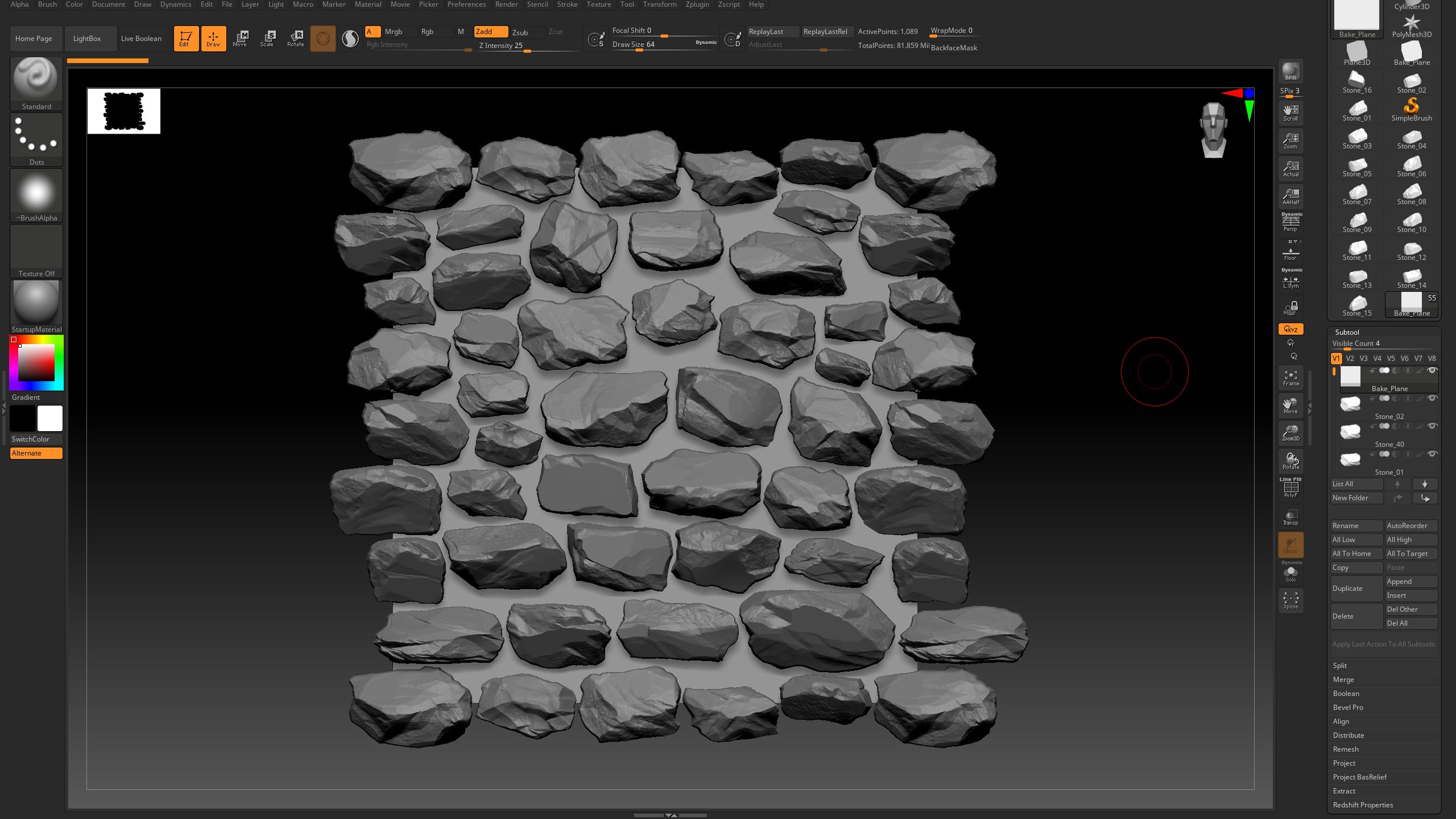Viewport: 1456px width, 819px height.
Task: Click the AAHalf icon
Action: click(x=1290, y=196)
